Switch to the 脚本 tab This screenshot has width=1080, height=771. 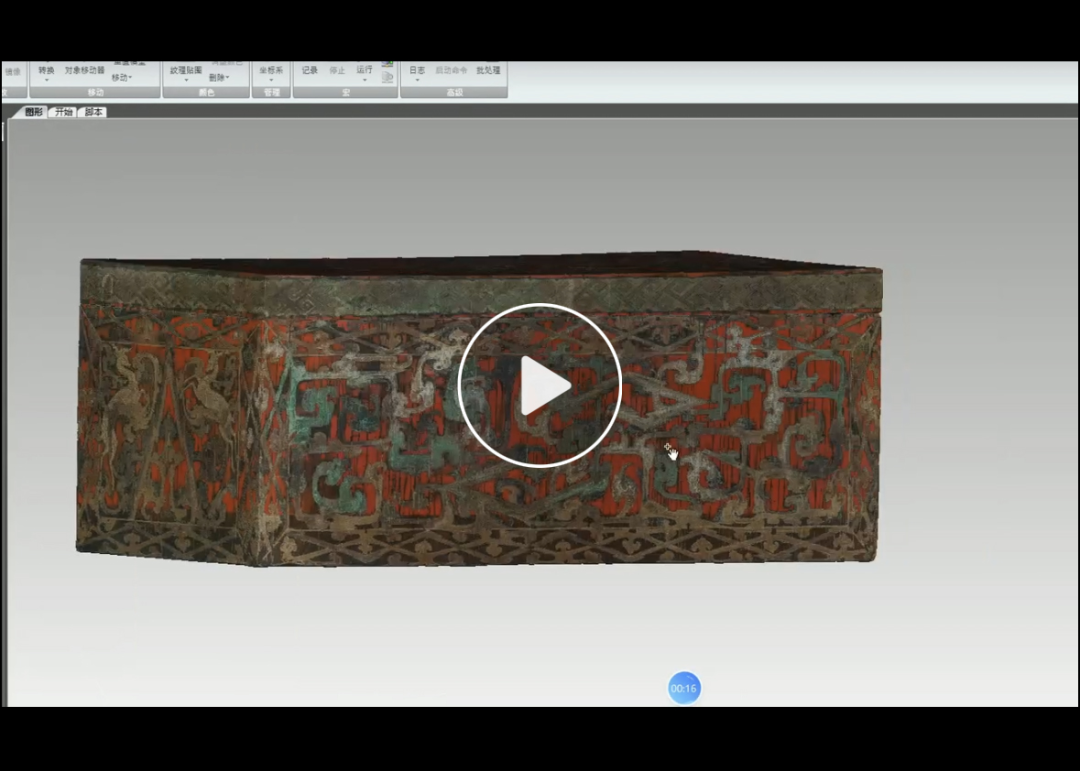pyautogui.click(x=94, y=112)
